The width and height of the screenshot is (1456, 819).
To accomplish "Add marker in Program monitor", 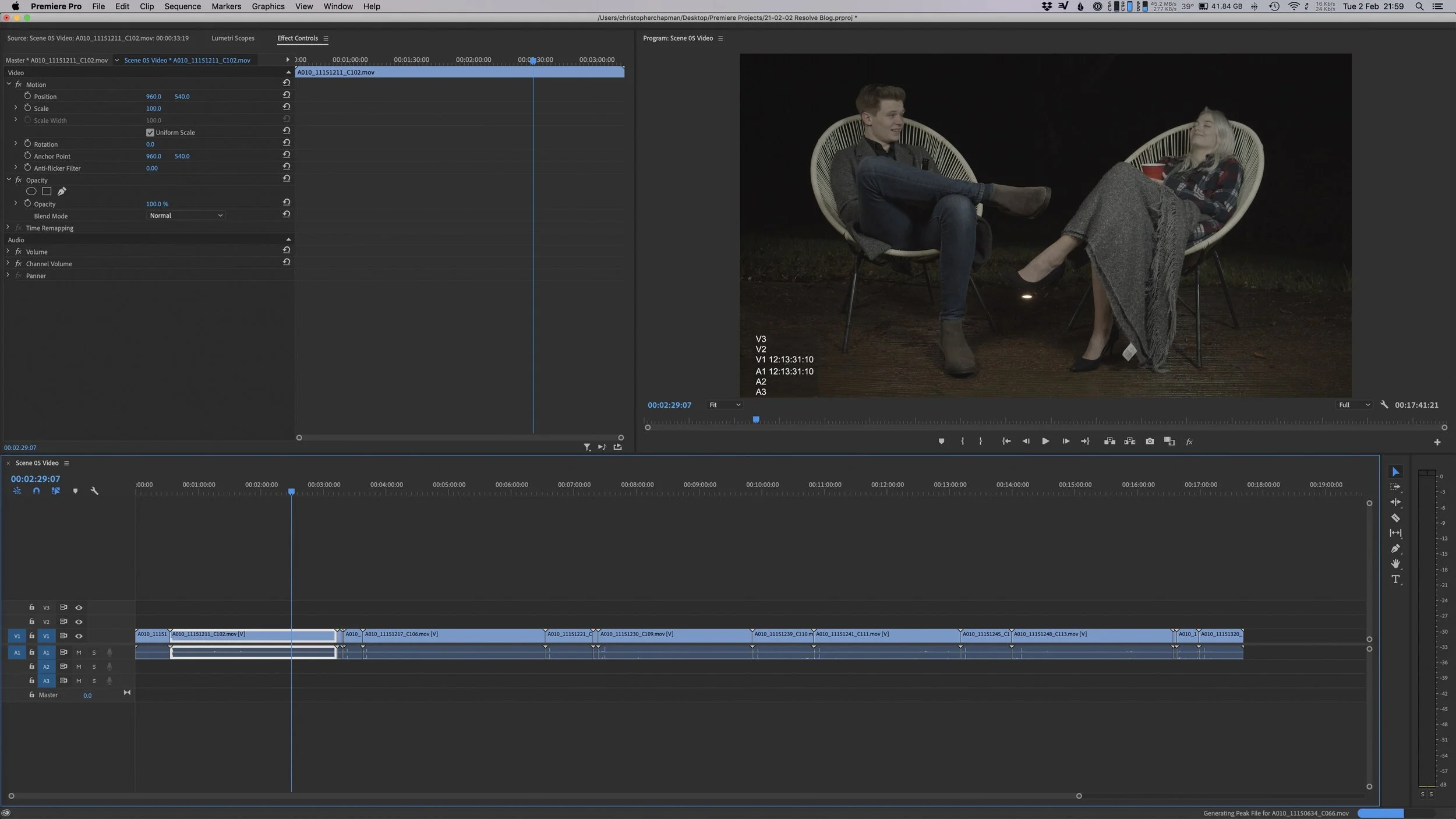I will 941,442.
